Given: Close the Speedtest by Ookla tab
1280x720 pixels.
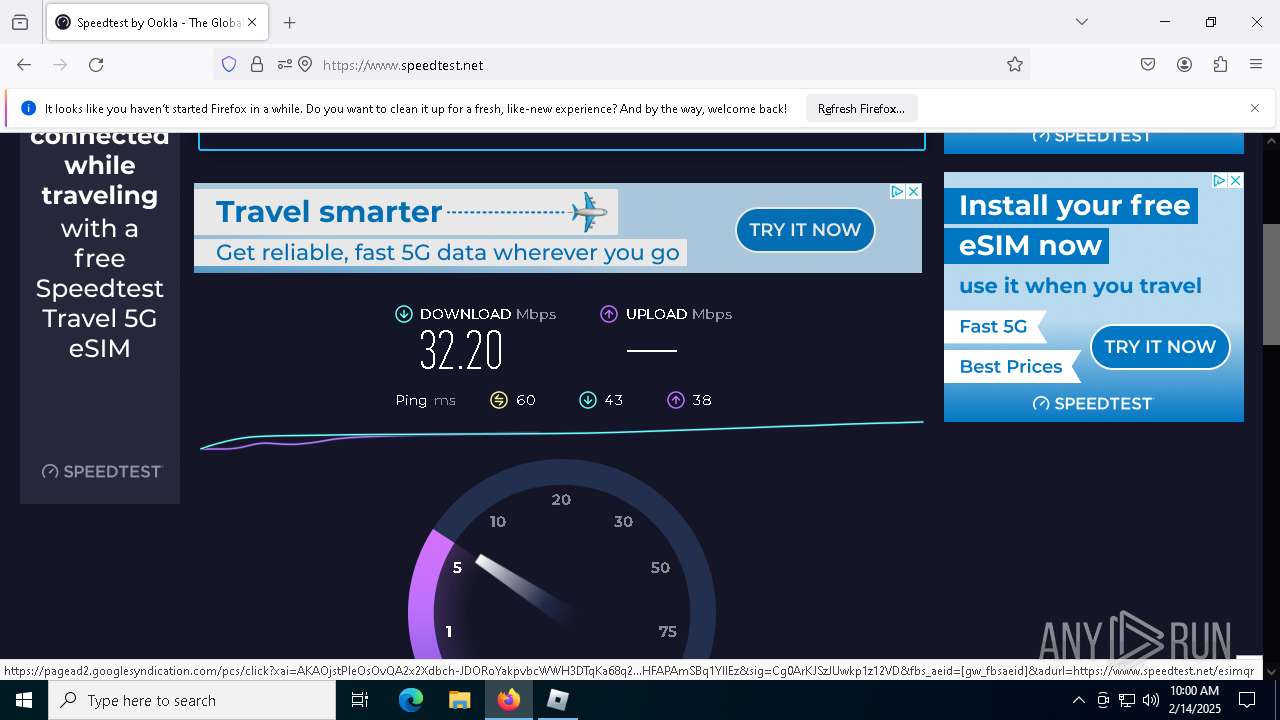Looking at the screenshot, I should coord(252,22).
